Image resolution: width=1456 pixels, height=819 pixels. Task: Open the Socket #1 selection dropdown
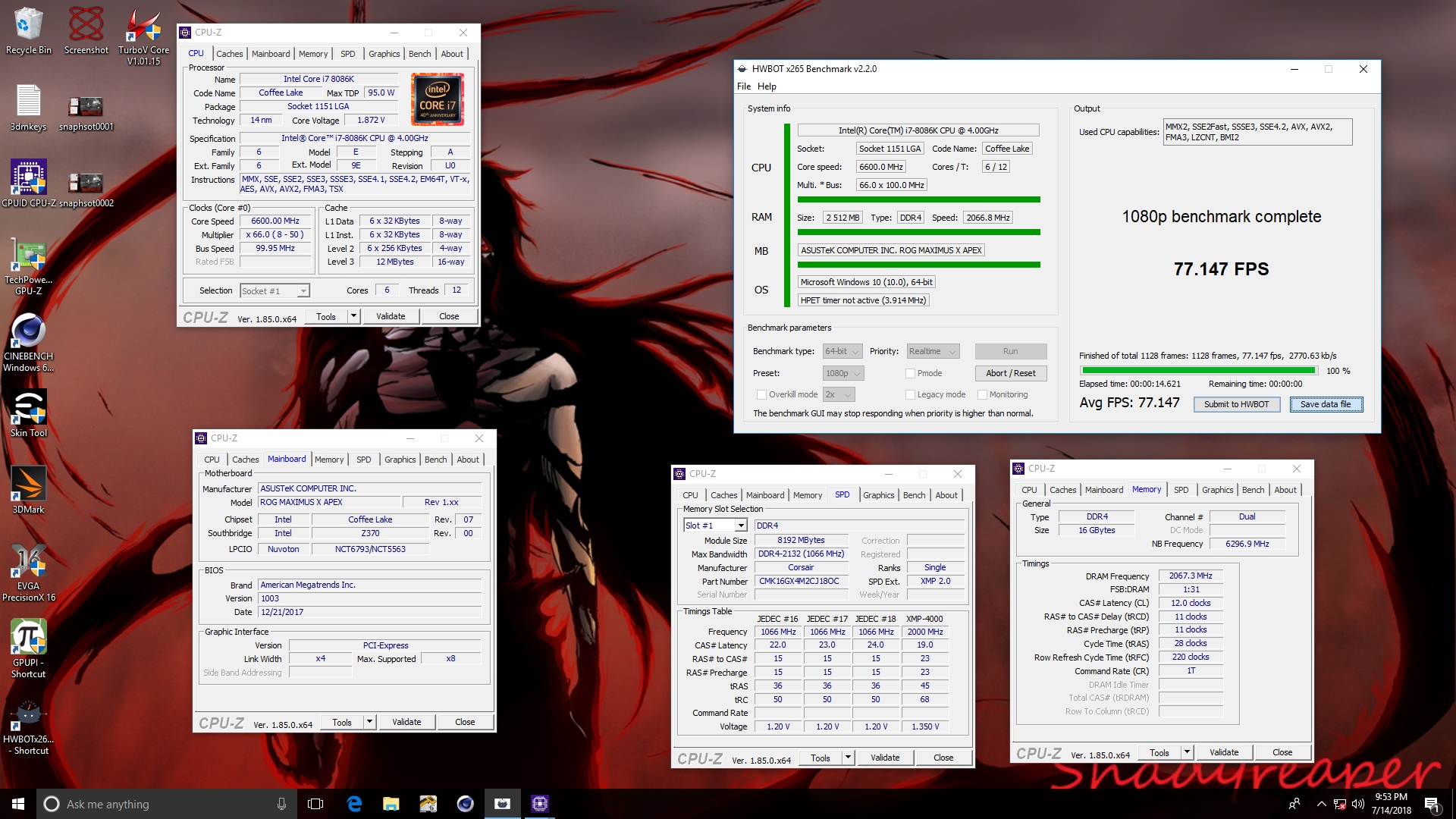[x=275, y=290]
